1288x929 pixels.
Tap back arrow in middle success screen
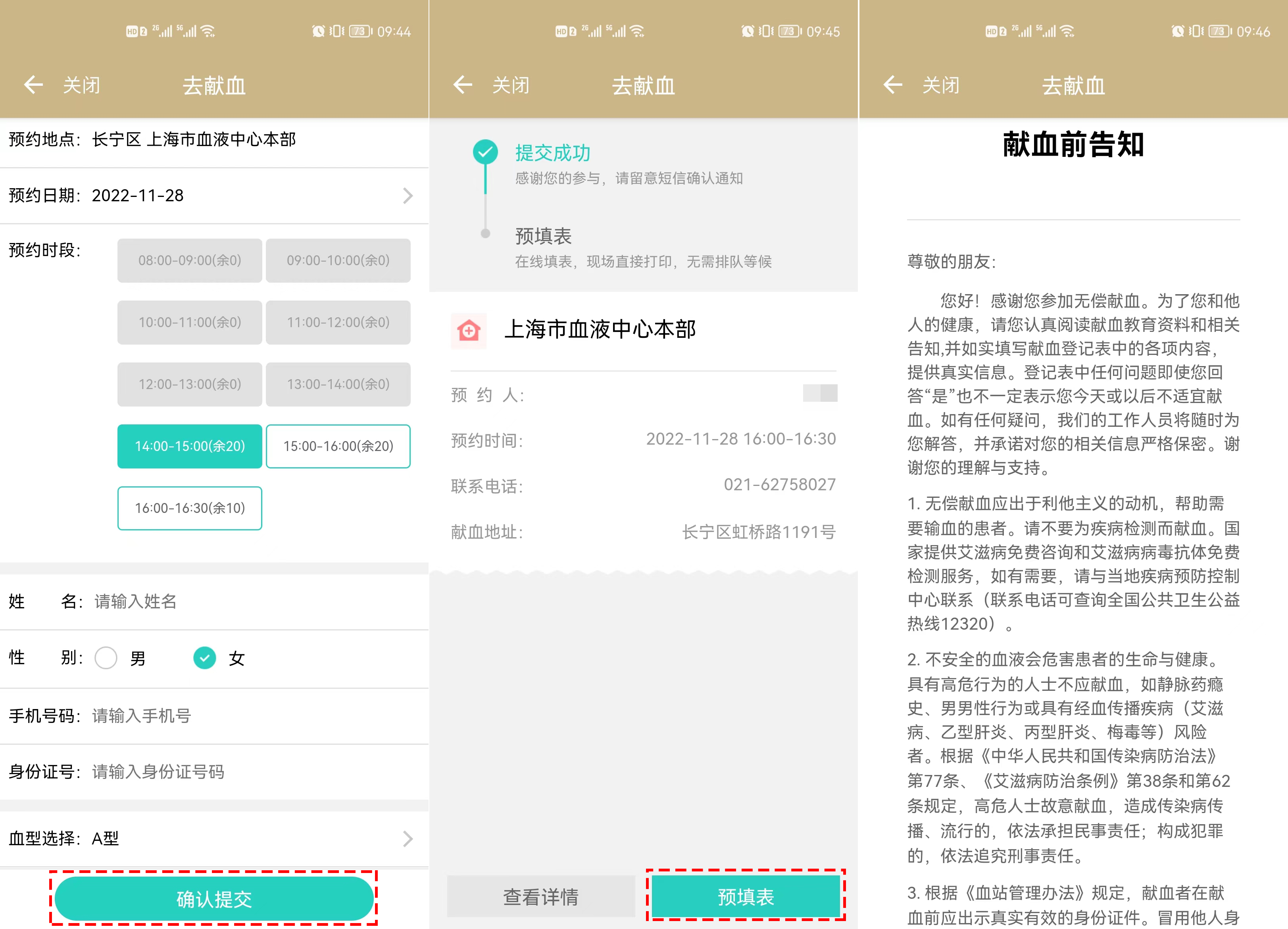[x=462, y=85]
